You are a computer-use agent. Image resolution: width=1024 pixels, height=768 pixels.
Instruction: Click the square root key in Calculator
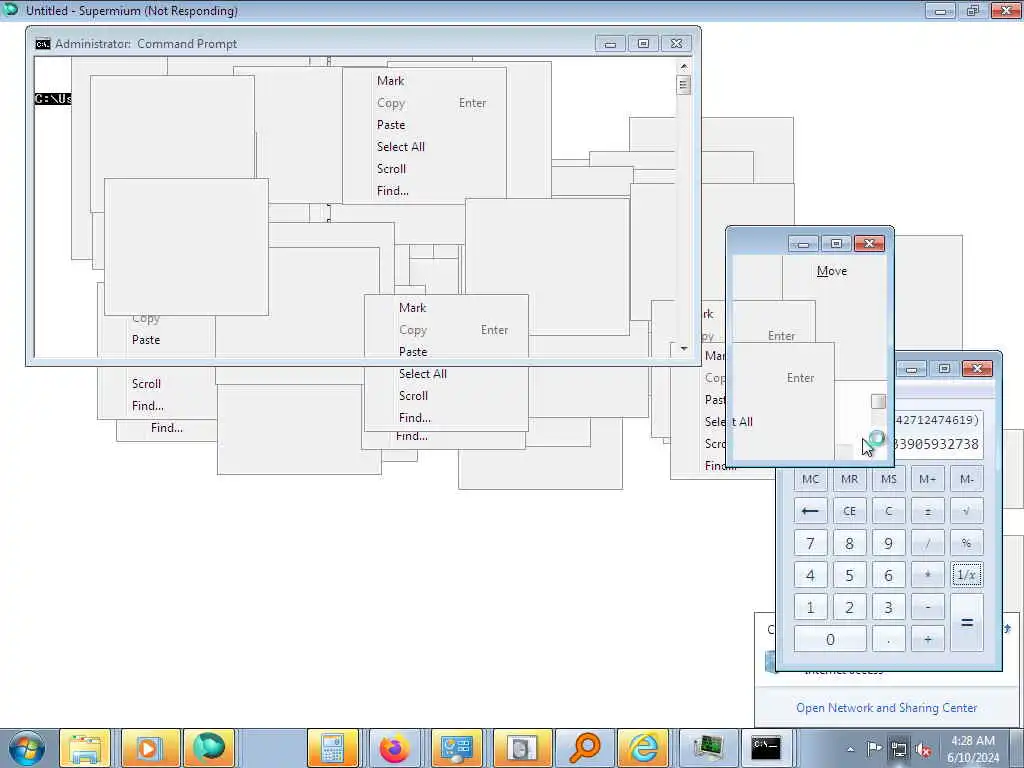coord(967,511)
